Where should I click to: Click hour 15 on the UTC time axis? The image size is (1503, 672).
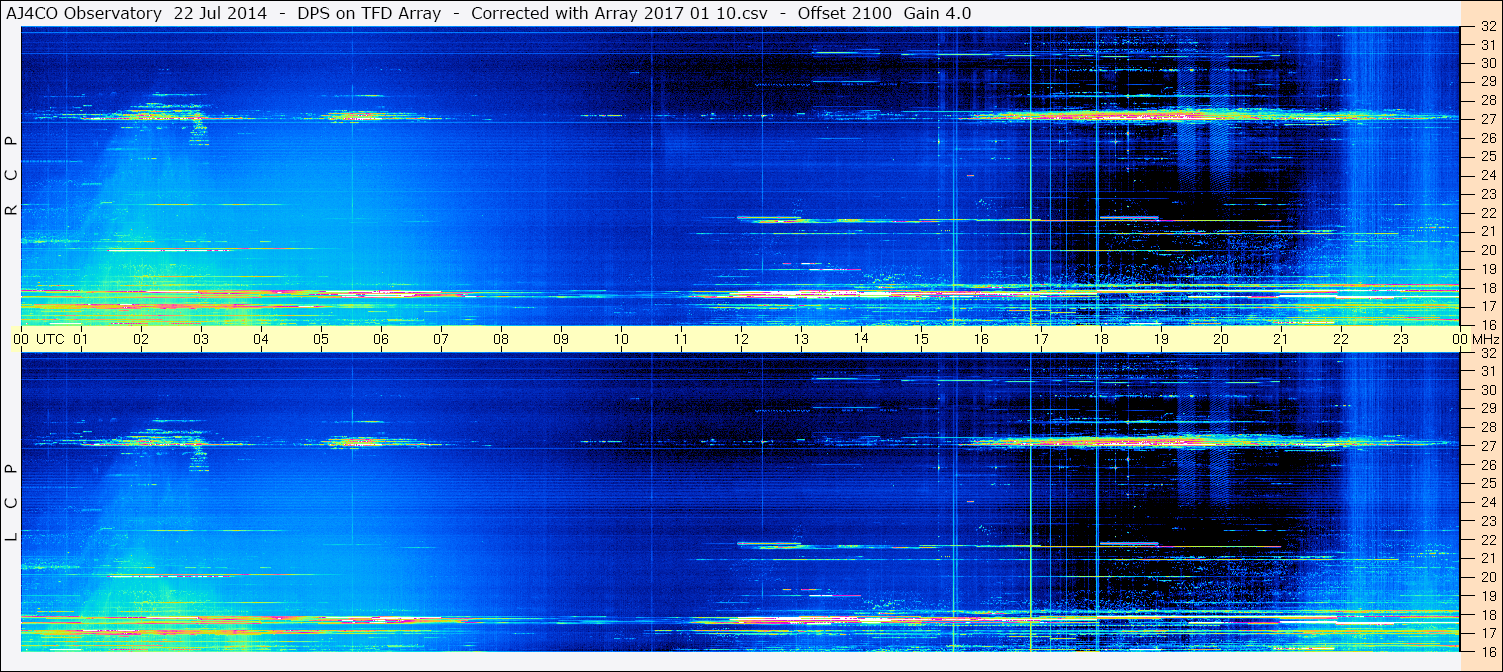(x=921, y=339)
